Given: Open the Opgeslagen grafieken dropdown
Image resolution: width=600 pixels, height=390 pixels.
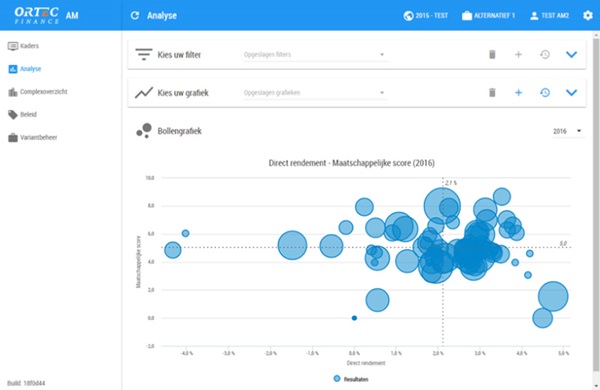Looking at the screenshot, I should [x=315, y=93].
